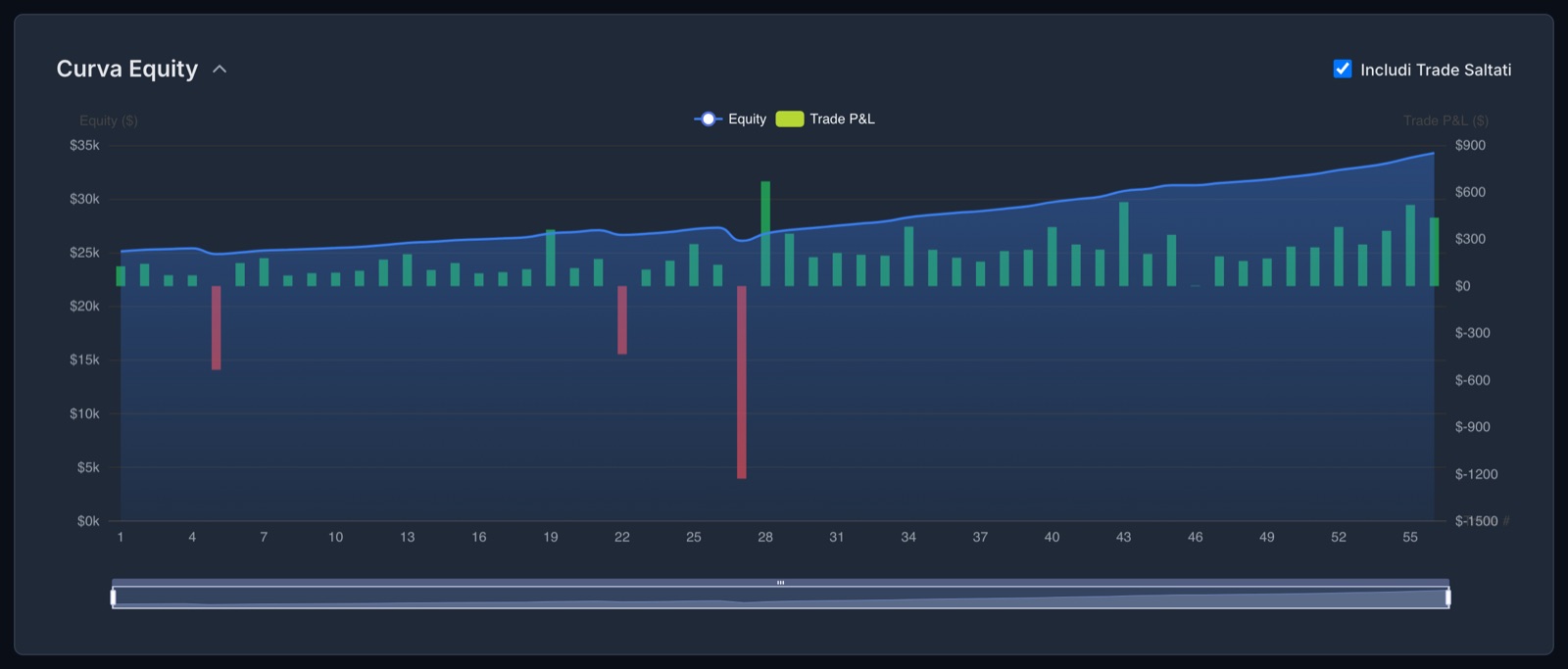Select the right handle of range slider

click(x=1447, y=597)
